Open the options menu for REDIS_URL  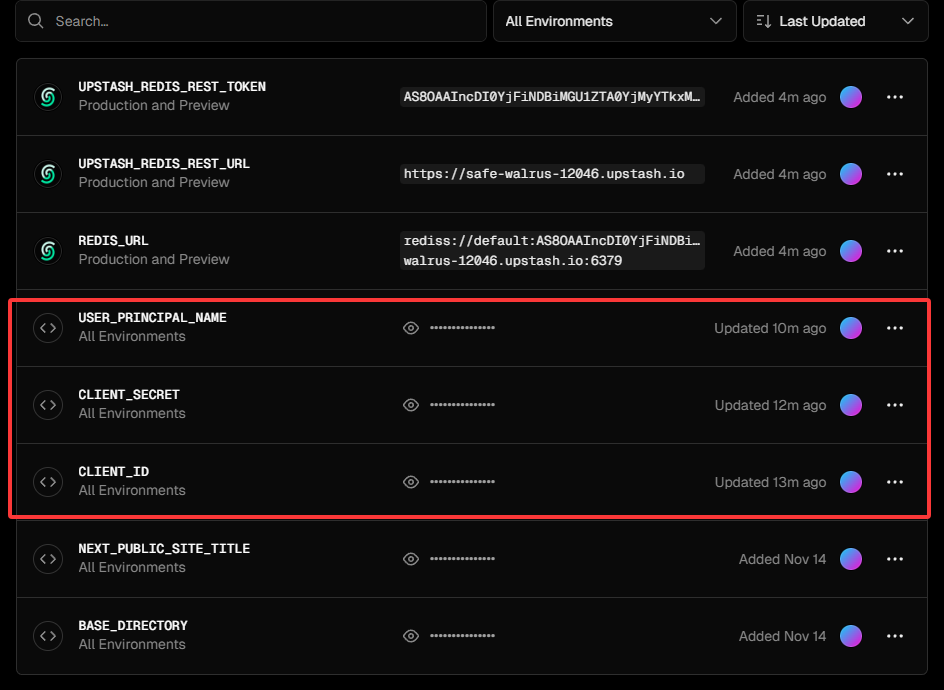(895, 251)
